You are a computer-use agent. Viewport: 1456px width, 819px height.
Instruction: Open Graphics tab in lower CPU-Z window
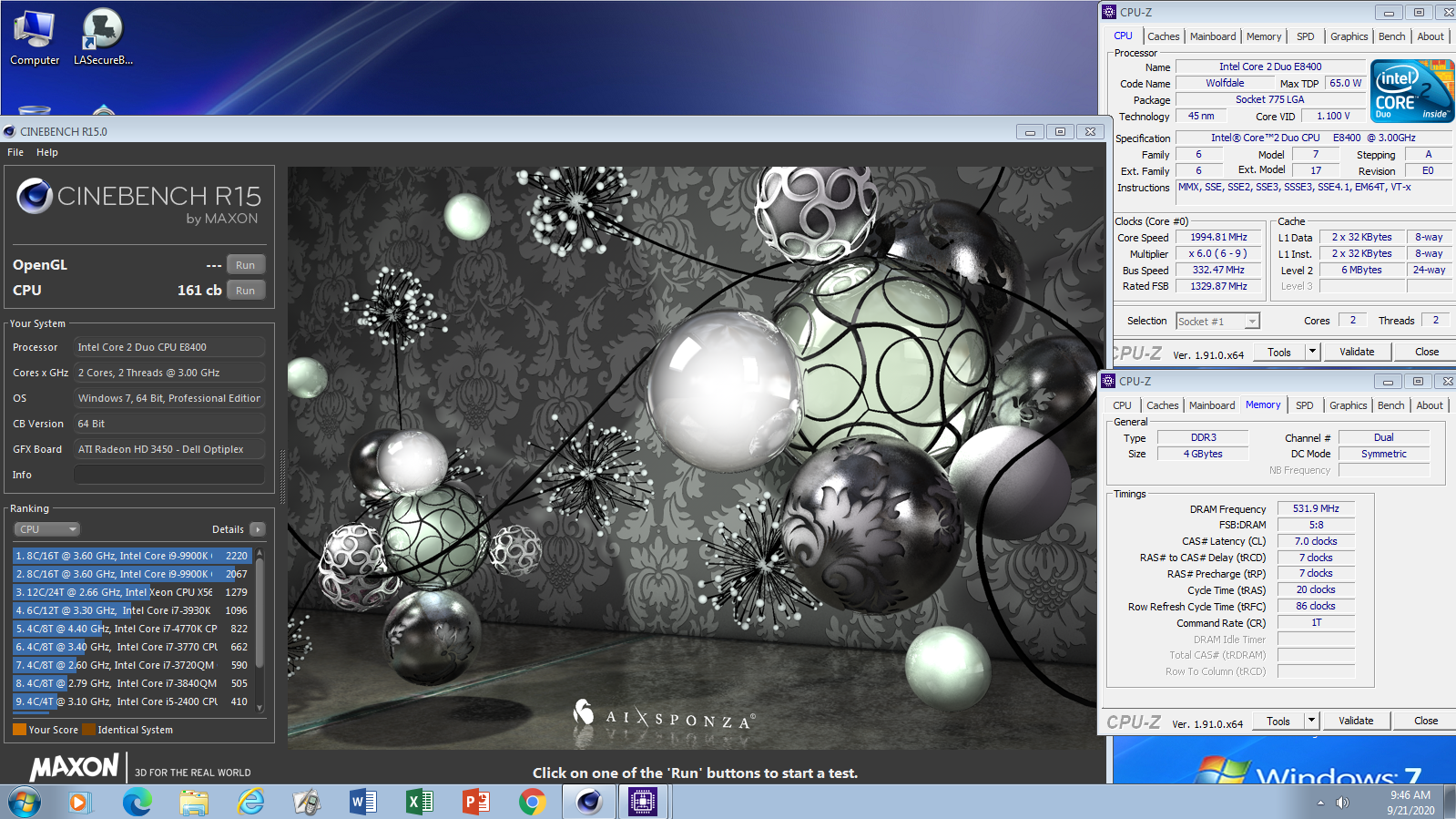(x=1348, y=405)
